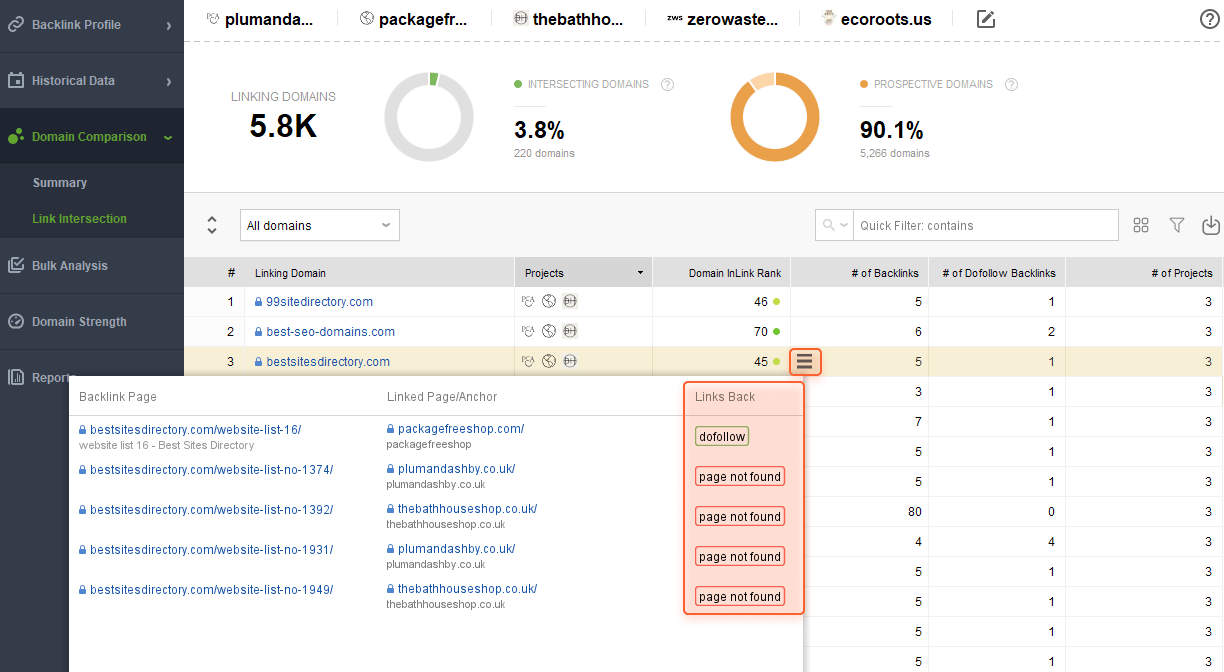Collapse the Domain Comparison section
This screenshot has height=672, width=1224.
pyautogui.click(x=91, y=137)
